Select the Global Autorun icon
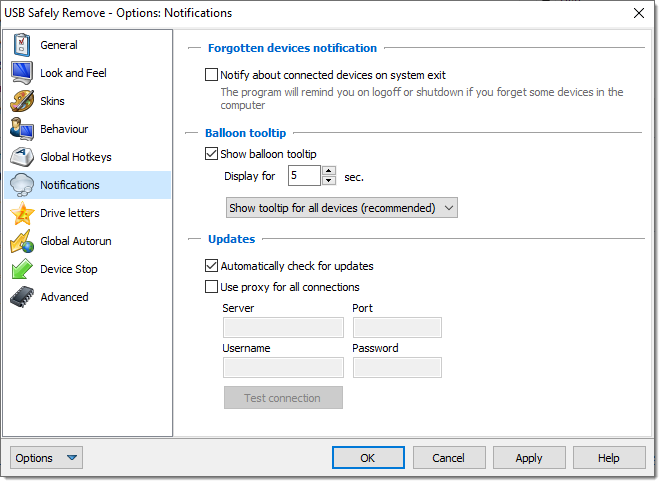Screen dimensions: 662x484 coord(21,241)
